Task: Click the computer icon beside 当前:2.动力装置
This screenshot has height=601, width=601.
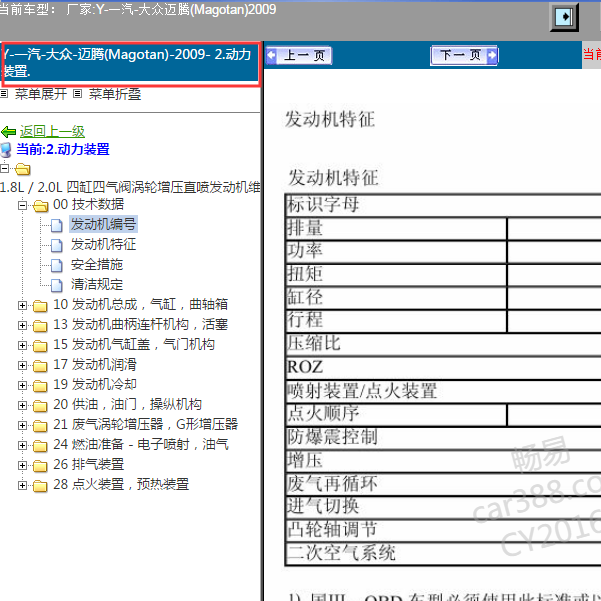Action: pyautogui.click(x=6, y=149)
